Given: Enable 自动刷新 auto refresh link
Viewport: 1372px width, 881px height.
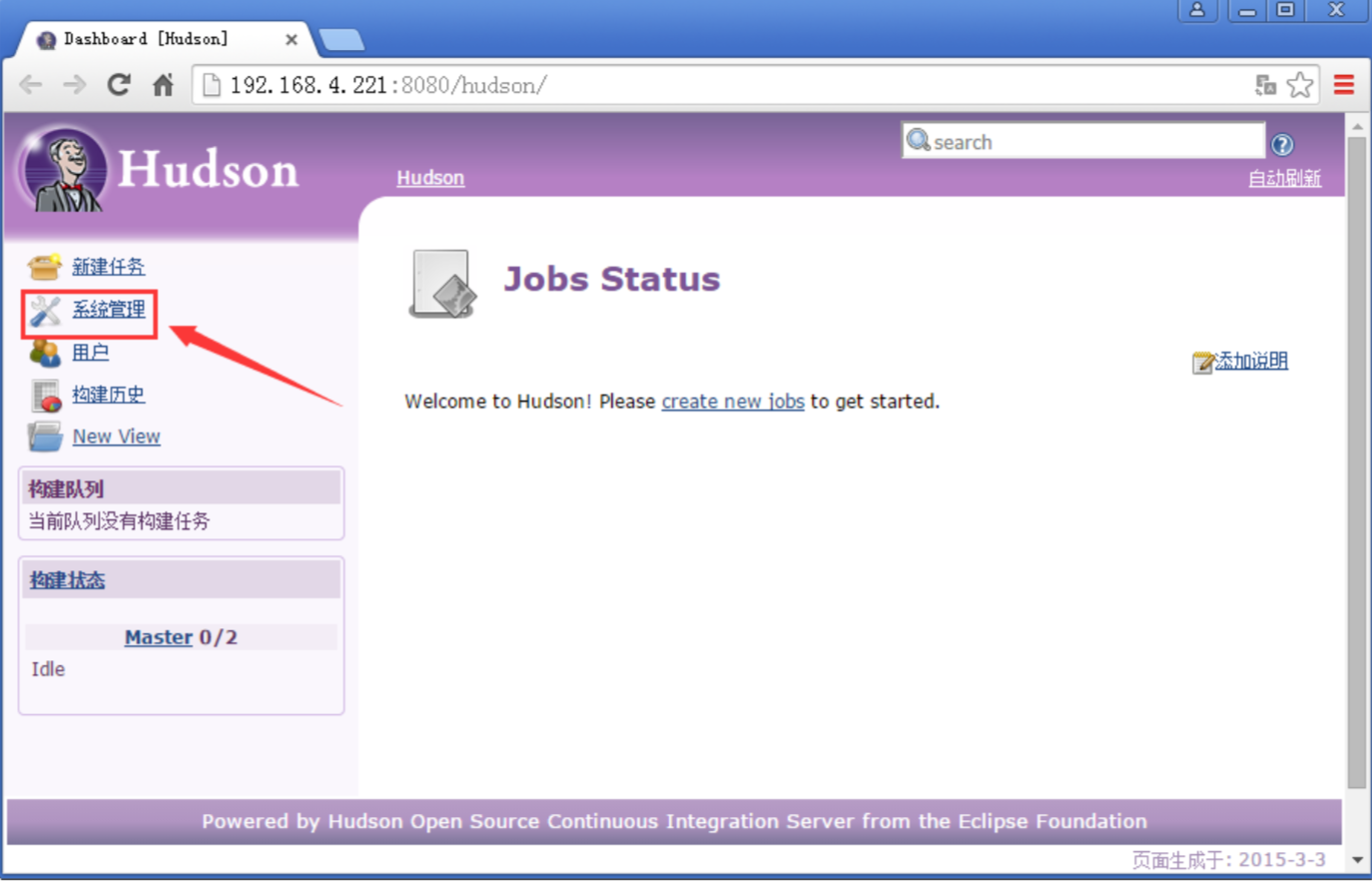Looking at the screenshot, I should tap(1284, 178).
